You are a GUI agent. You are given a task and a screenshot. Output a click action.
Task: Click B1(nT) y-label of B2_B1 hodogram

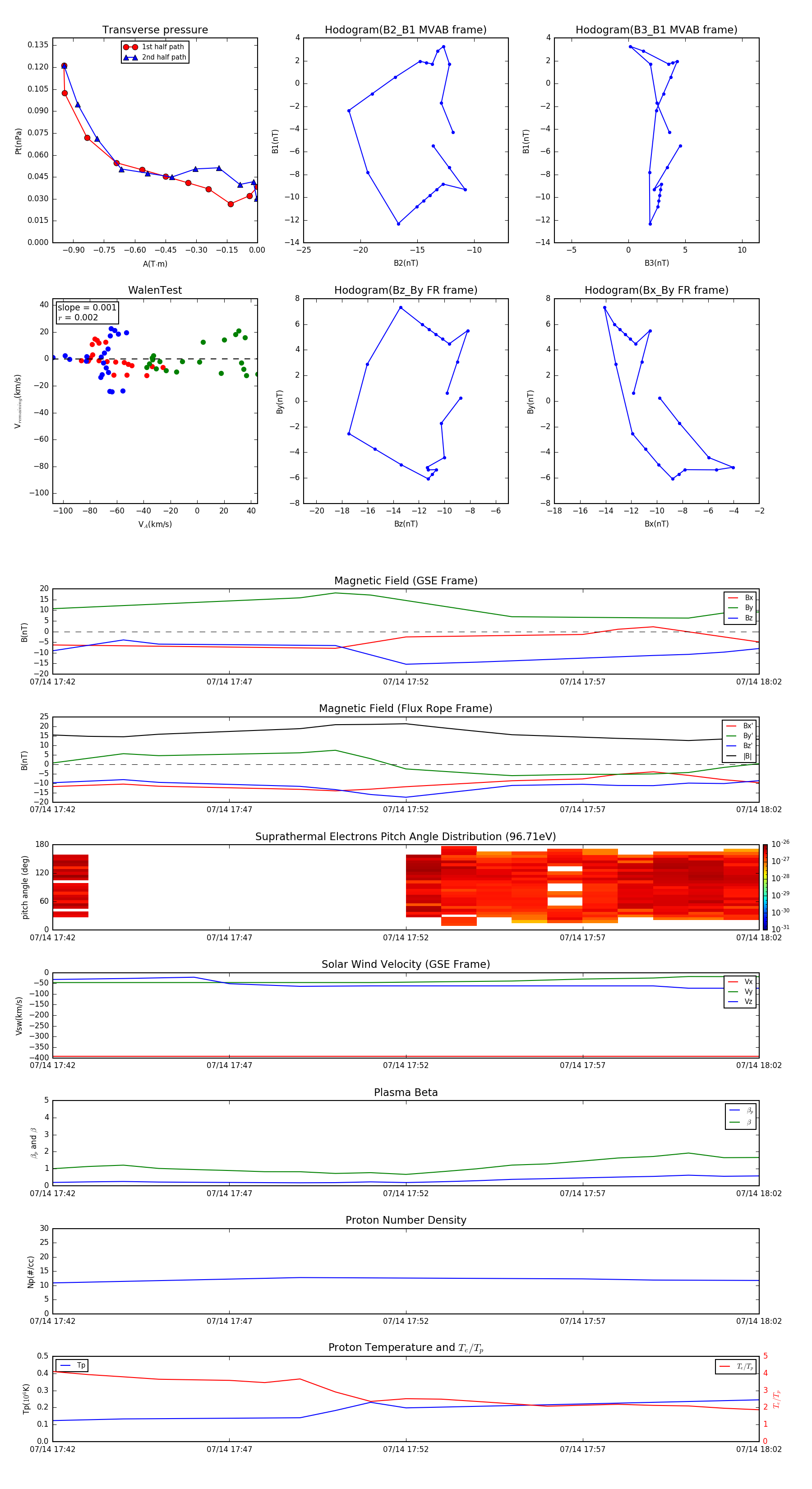coord(275,141)
